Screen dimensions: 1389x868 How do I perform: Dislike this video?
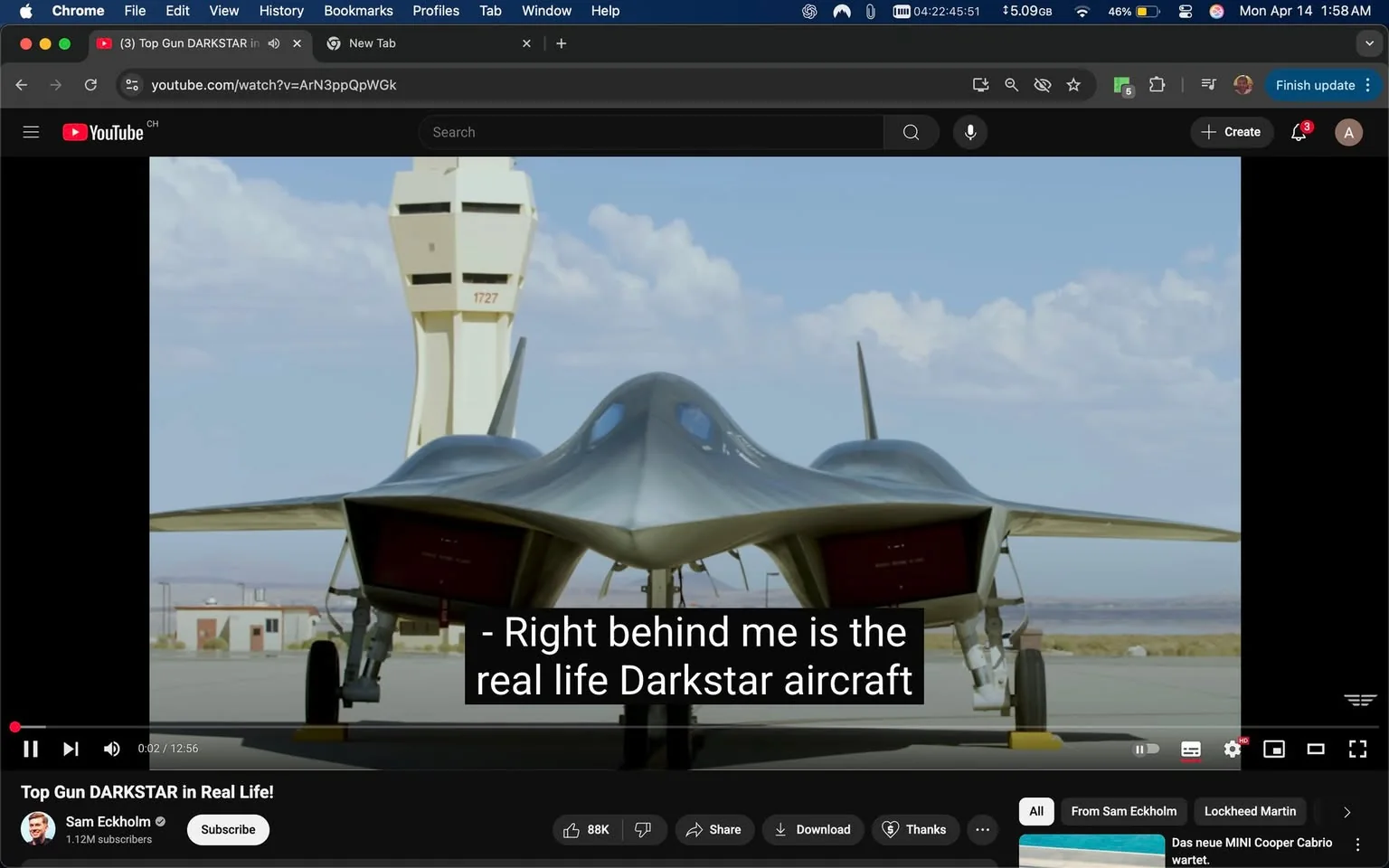pos(644,830)
